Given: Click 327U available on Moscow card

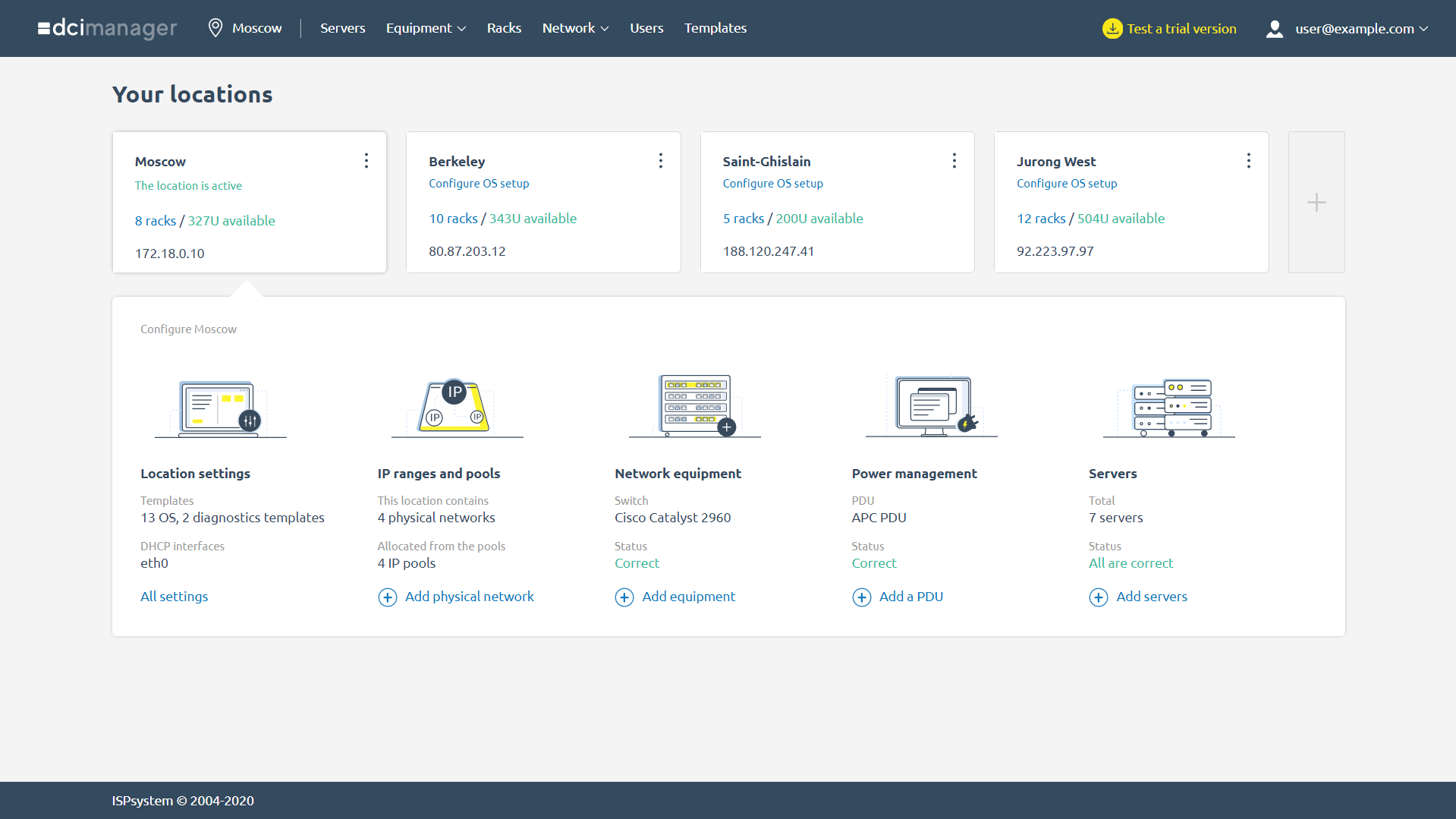Looking at the screenshot, I should pyautogui.click(x=231, y=220).
